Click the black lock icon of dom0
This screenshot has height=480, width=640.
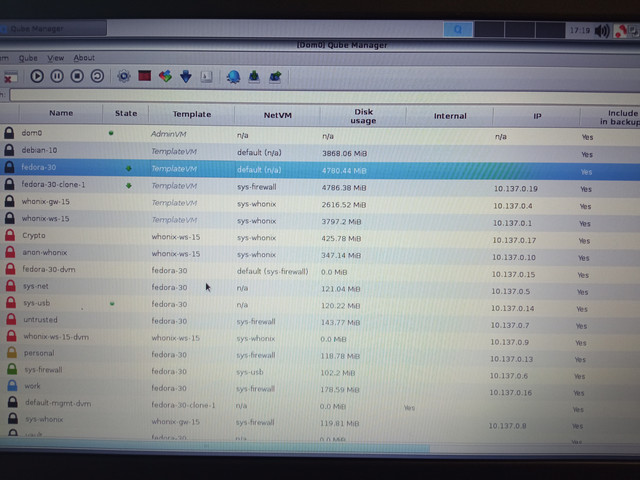(9, 133)
